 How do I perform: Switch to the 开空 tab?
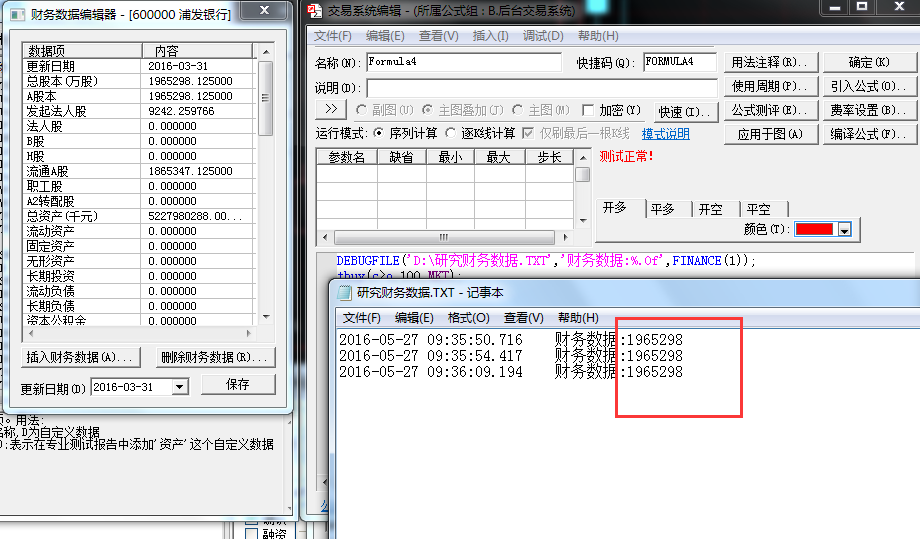tap(710, 209)
